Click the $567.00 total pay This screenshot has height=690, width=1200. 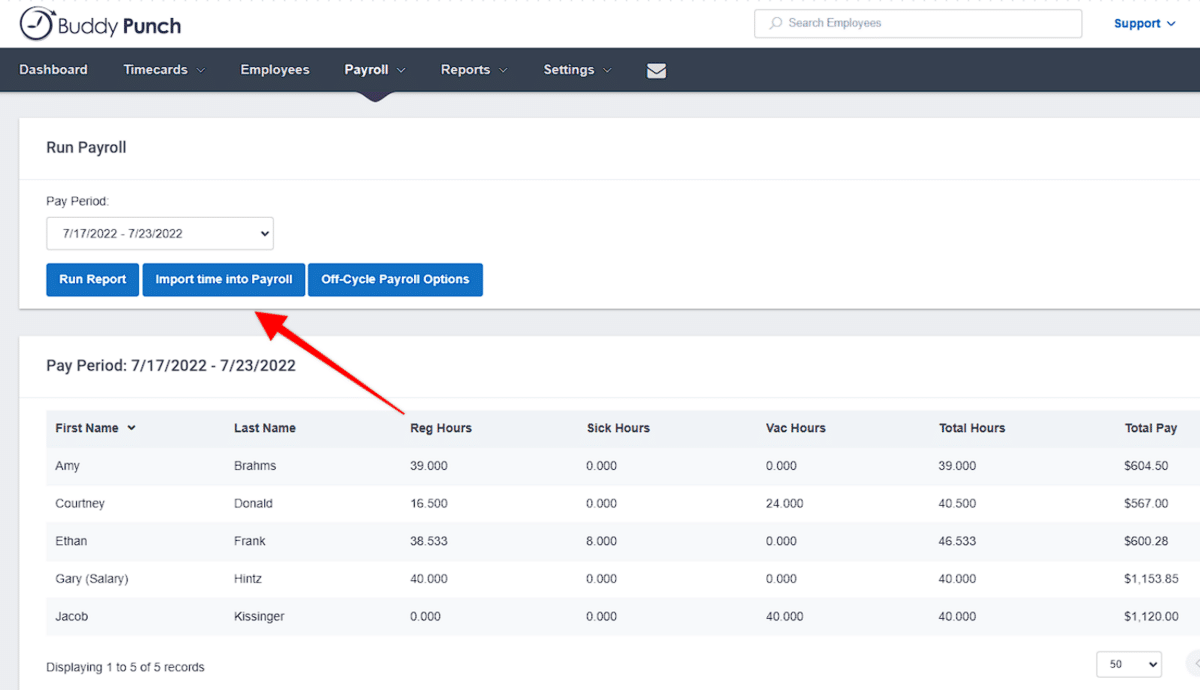[1146, 504]
